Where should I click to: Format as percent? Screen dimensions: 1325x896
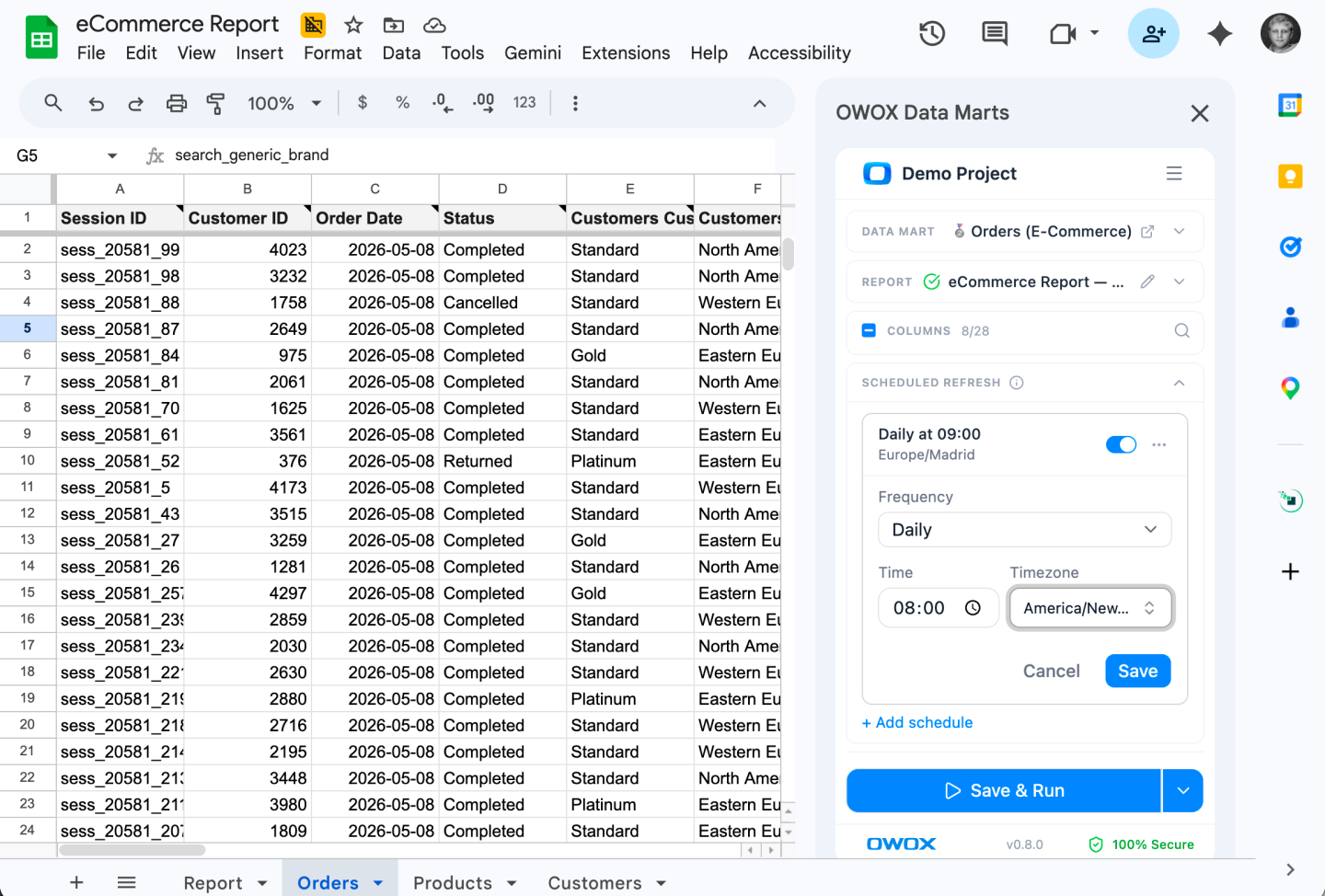[x=402, y=103]
